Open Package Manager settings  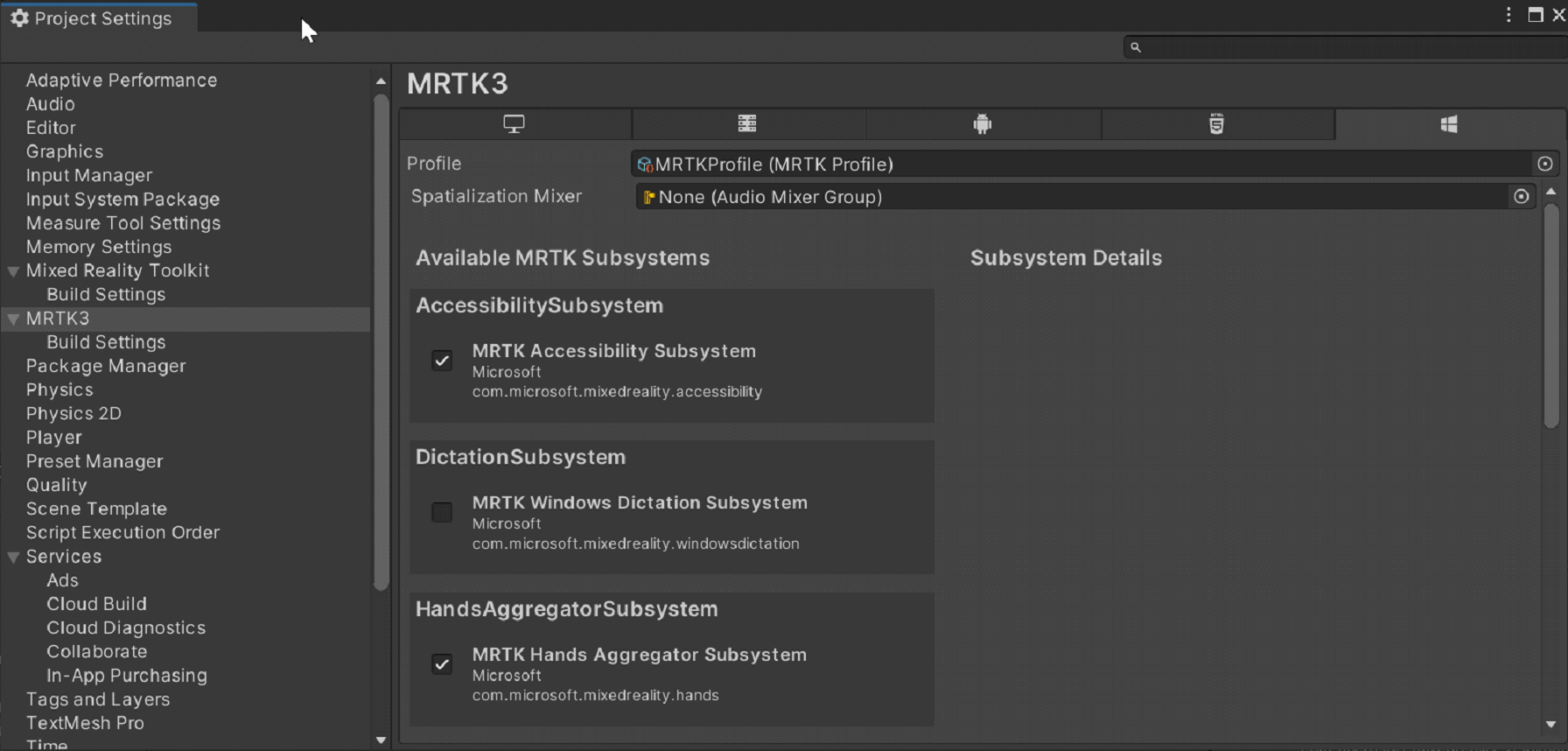tap(106, 367)
